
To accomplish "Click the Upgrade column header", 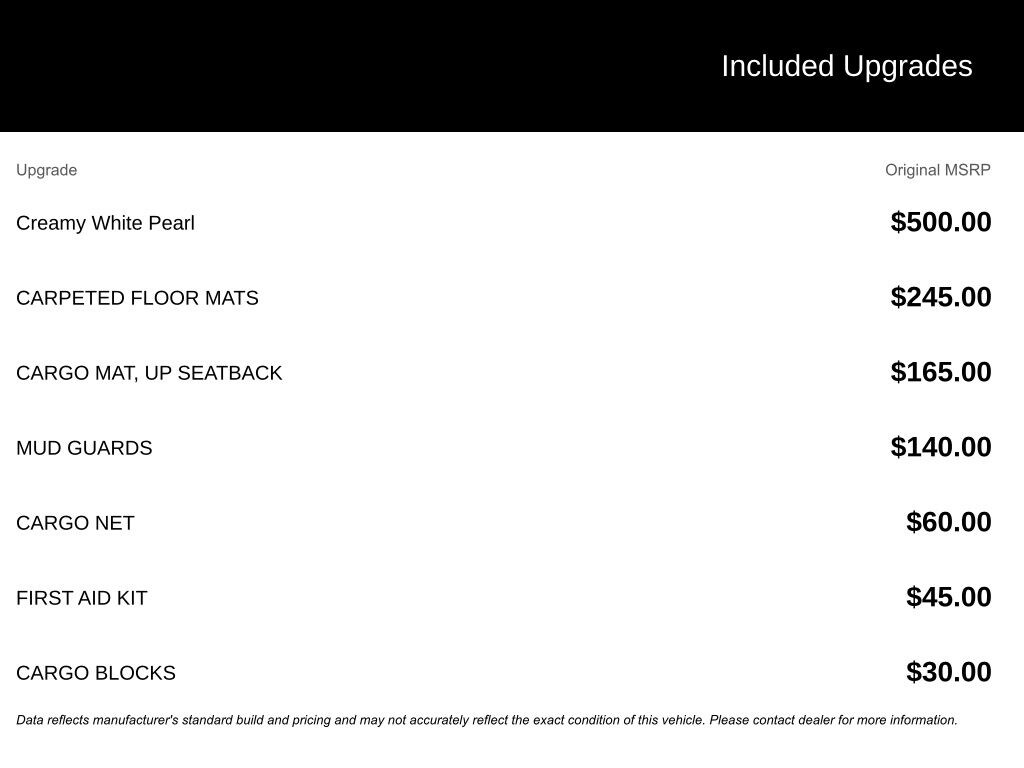I will [x=47, y=170].
